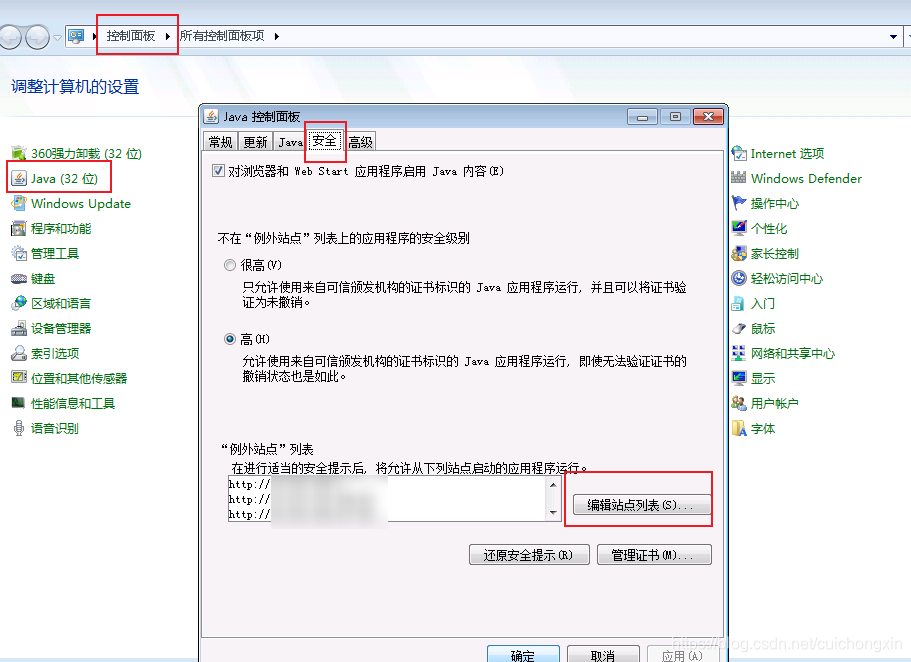Screen dimensions: 911x662
Task: Switch to 更新 tab
Action: coord(255,142)
